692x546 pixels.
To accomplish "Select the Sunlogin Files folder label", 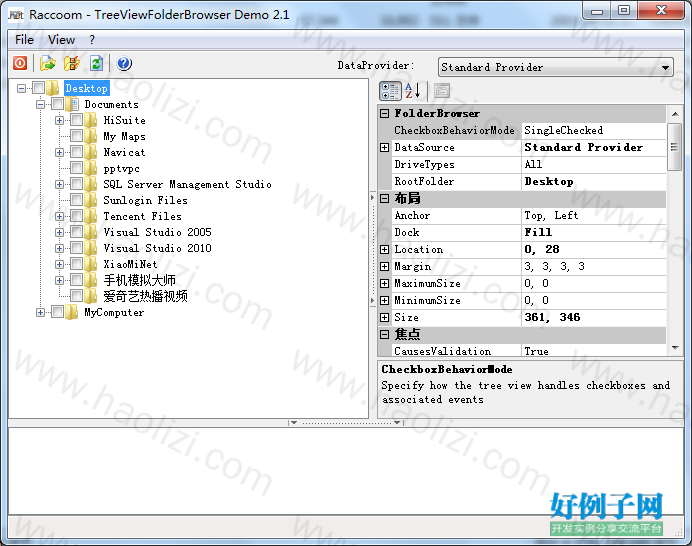I will [x=145, y=200].
